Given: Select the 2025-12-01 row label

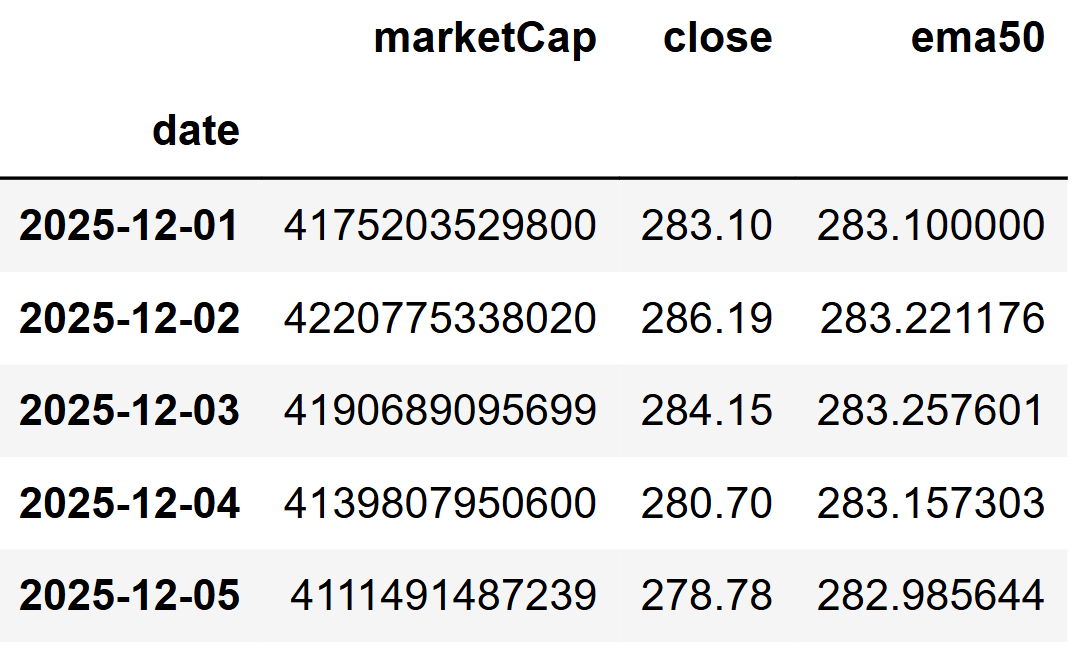Looking at the screenshot, I should [x=129, y=225].
